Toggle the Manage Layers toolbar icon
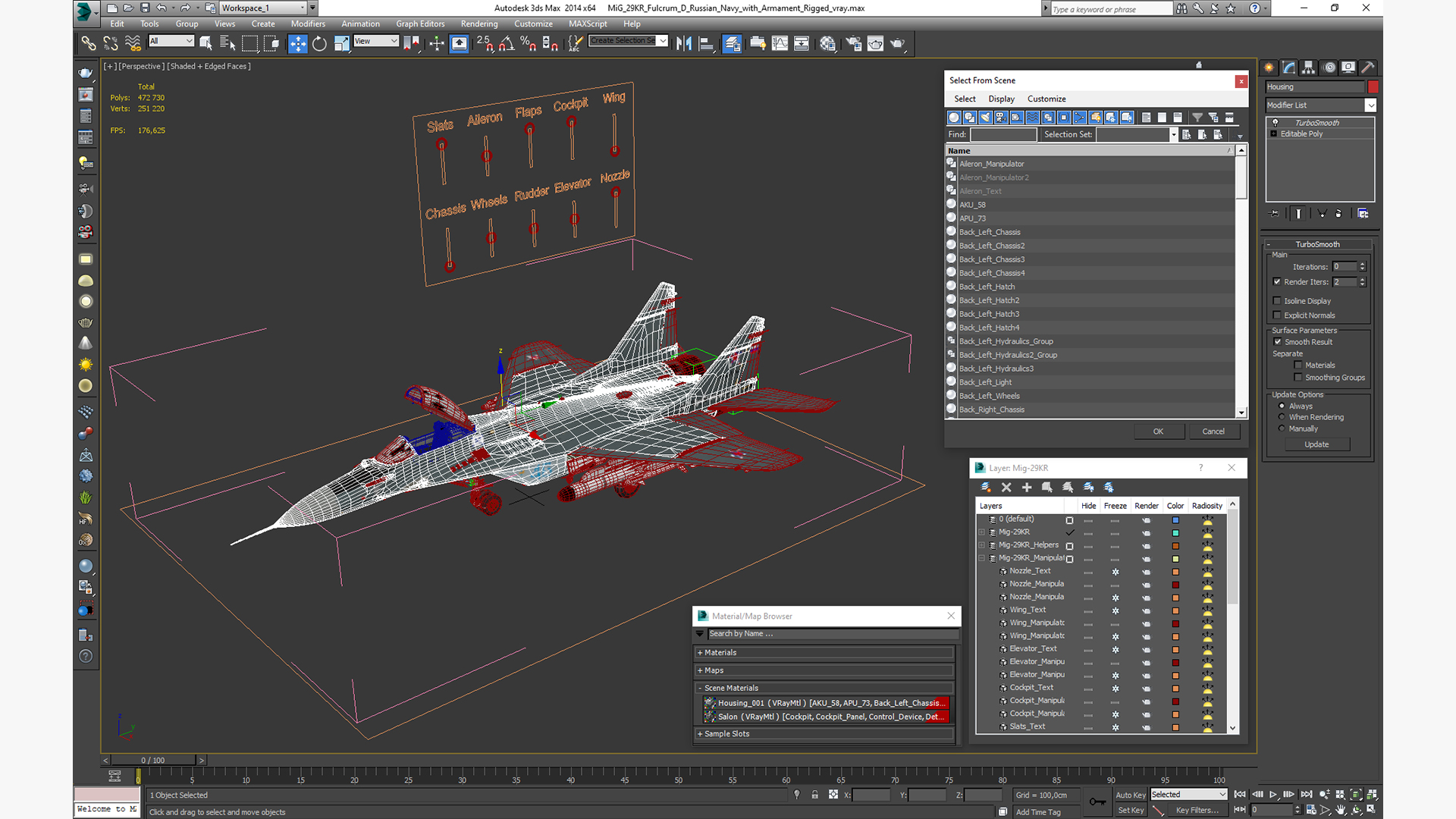Screen dimensions: 1456x819 (732, 43)
